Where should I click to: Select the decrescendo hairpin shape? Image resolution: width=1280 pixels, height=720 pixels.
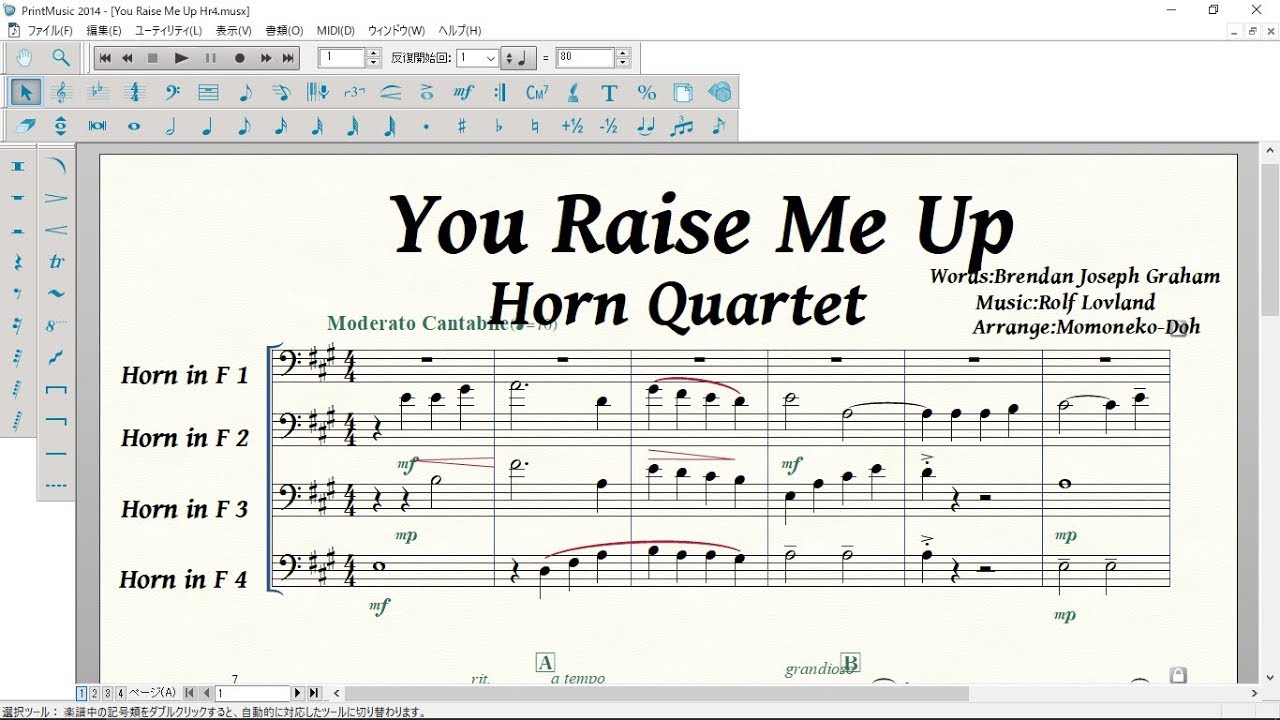pyautogui.click(x=57, y=198)
